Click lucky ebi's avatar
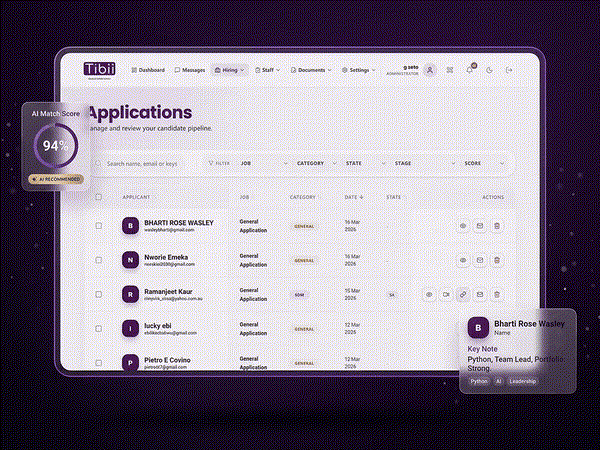 click(x=130, y=329)
